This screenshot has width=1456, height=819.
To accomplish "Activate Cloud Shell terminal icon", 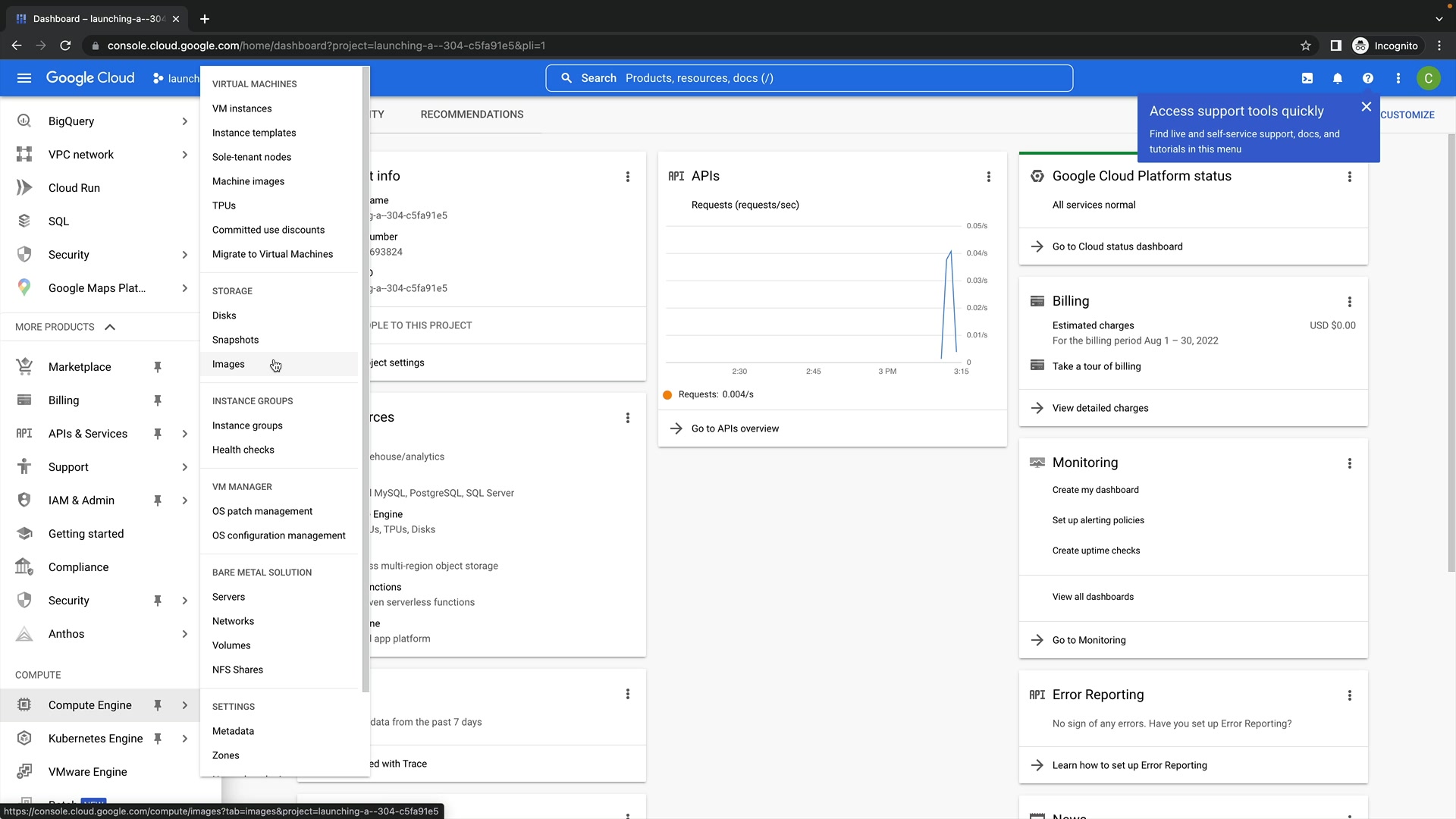I will pyautogui.click(x=1307, y=78).
